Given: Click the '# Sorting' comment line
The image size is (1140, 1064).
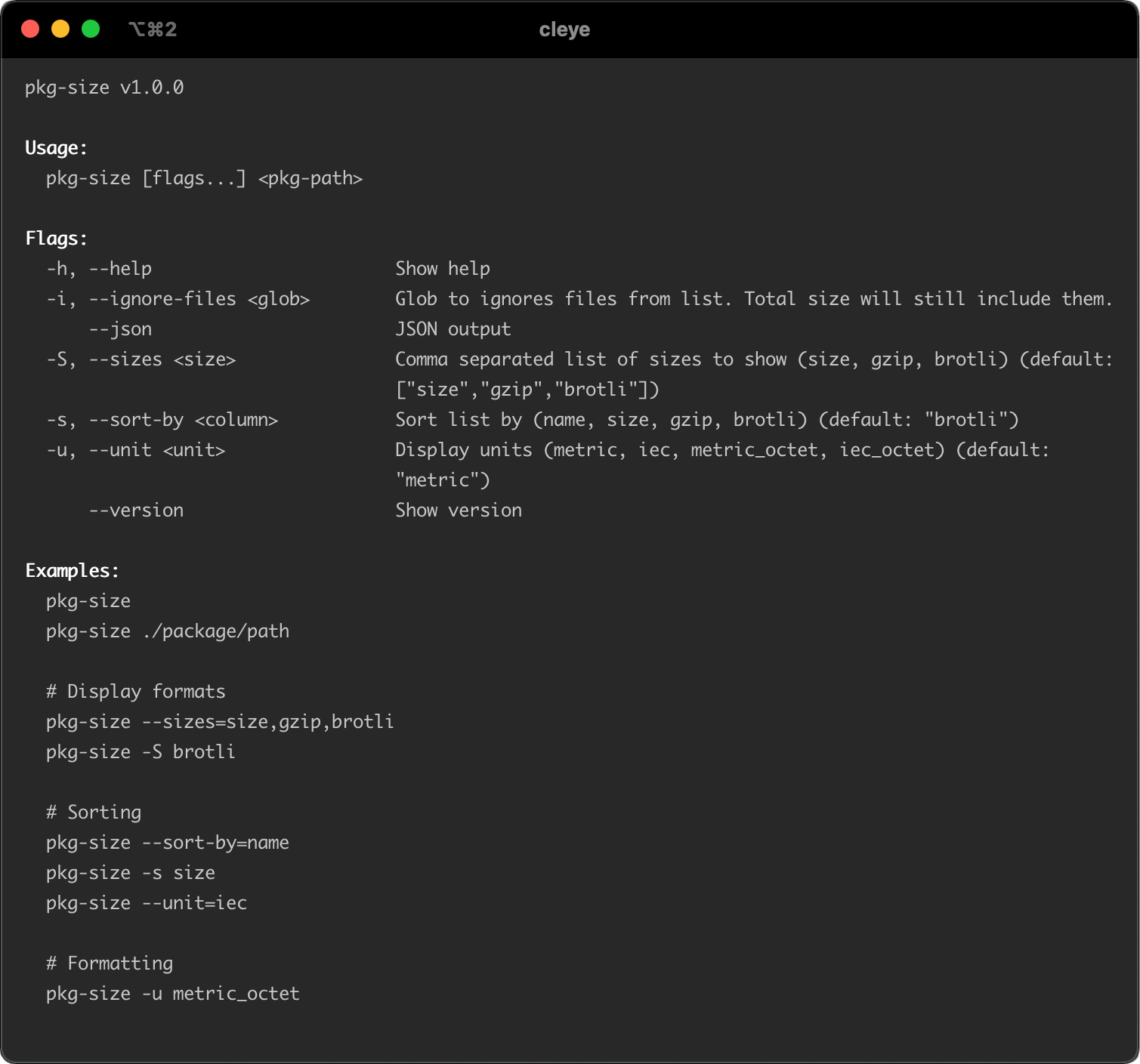Looking at the screenshot, I should click(x=94, y=813).
